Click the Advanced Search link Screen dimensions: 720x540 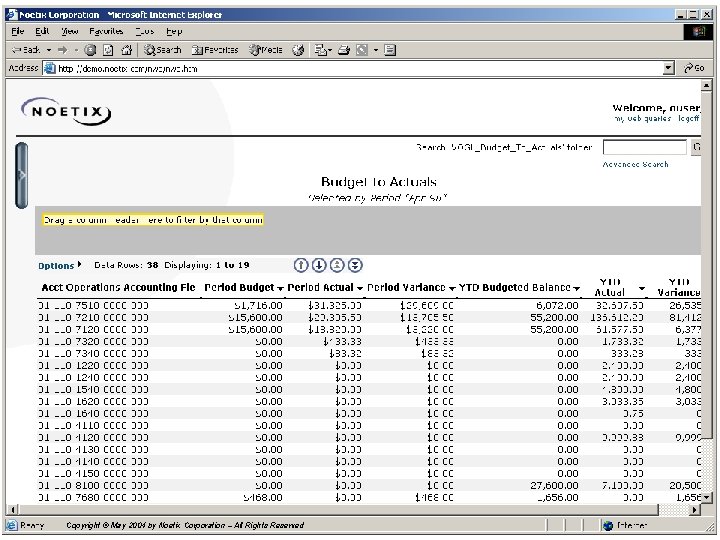pos(635,164)
